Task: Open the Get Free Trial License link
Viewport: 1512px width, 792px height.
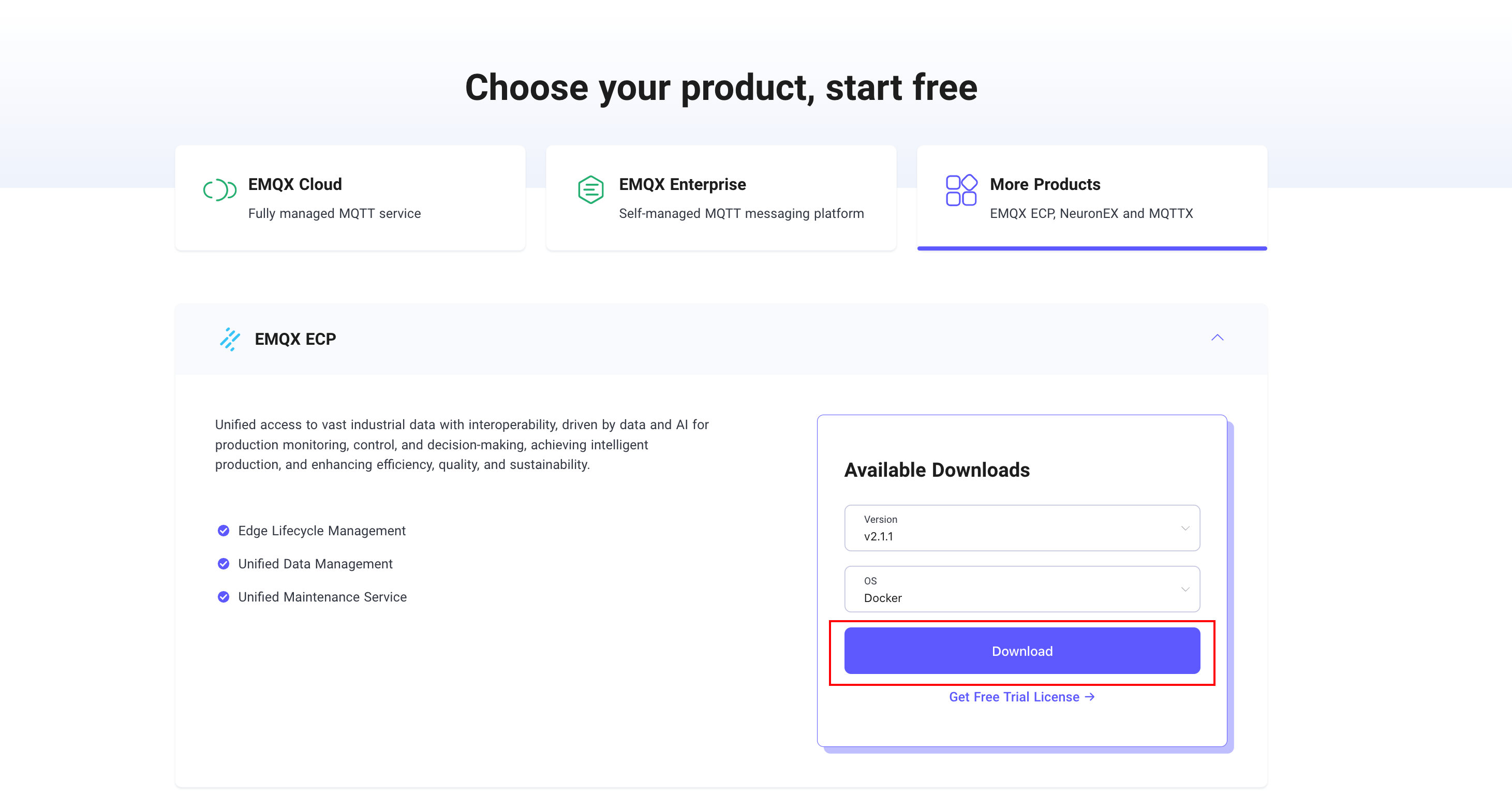Action: point(1014,697)
